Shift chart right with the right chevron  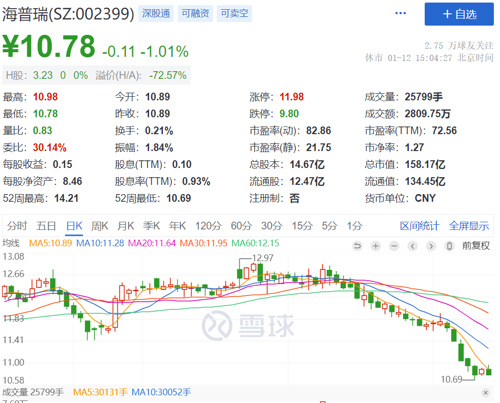click(x=431, y=246)
